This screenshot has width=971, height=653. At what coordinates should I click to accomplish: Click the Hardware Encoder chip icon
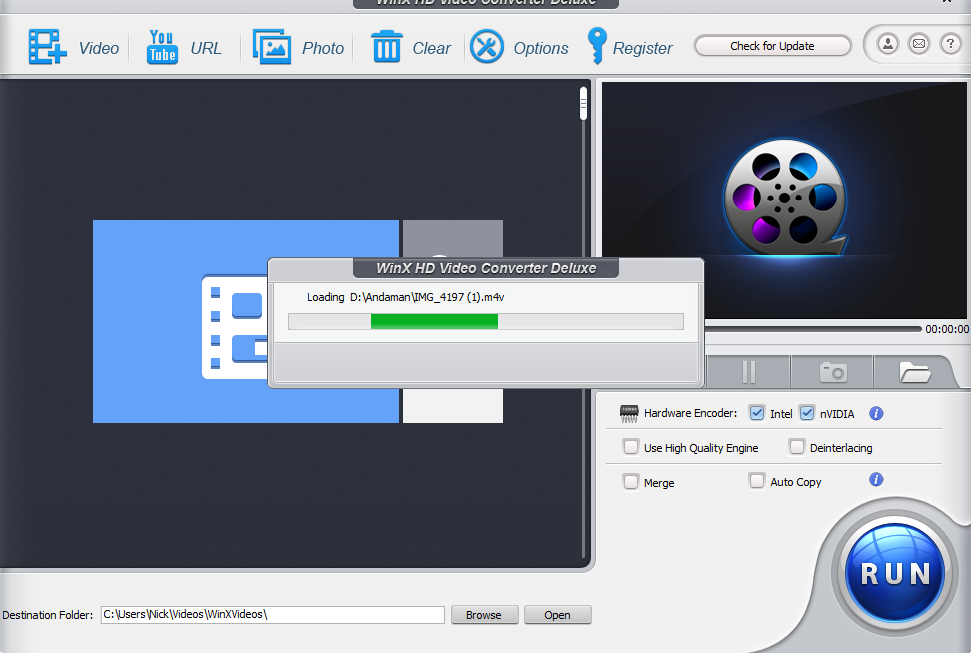click(x=629, y=413)
